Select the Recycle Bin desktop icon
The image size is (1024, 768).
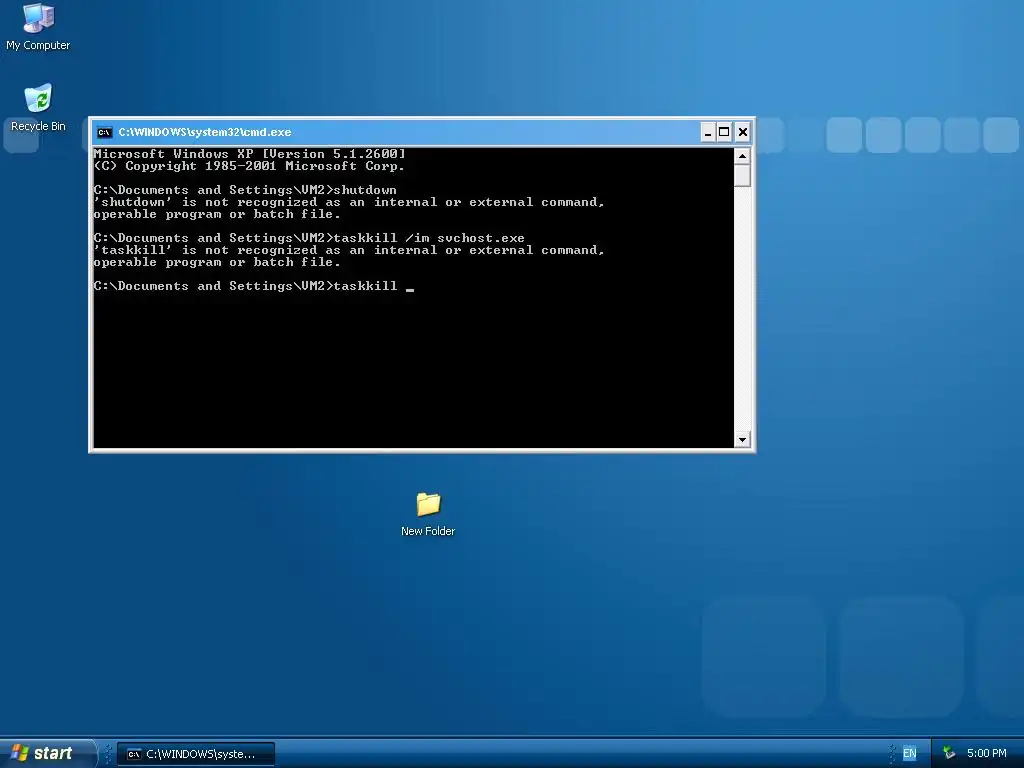[38, 107]
